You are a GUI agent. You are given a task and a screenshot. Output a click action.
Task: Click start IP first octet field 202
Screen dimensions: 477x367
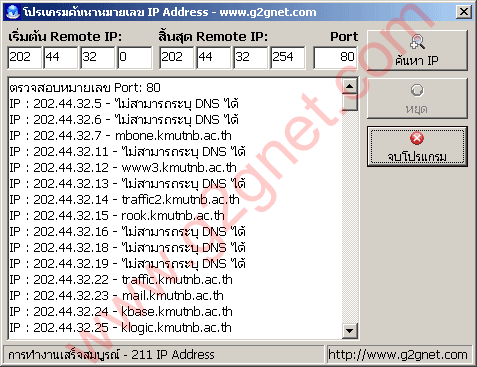point(25,57)
